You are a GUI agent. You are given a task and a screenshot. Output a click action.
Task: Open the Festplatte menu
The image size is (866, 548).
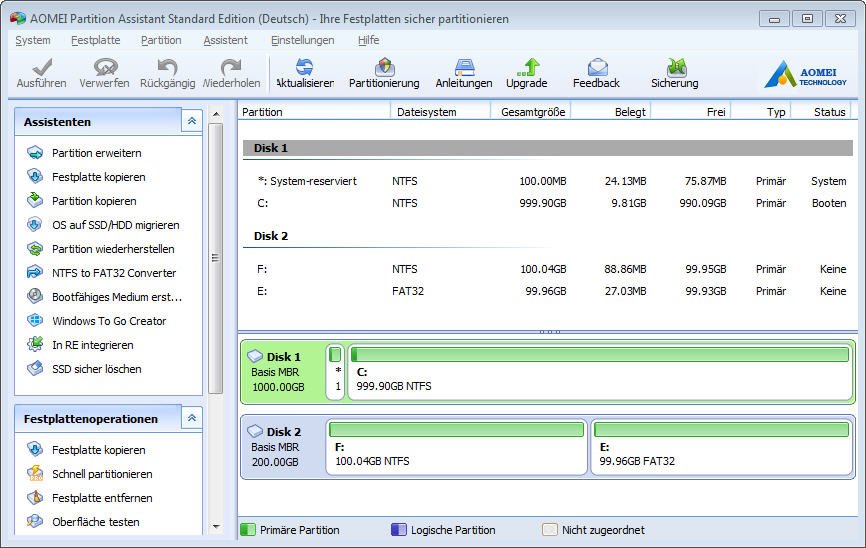(x=96, y=40)
